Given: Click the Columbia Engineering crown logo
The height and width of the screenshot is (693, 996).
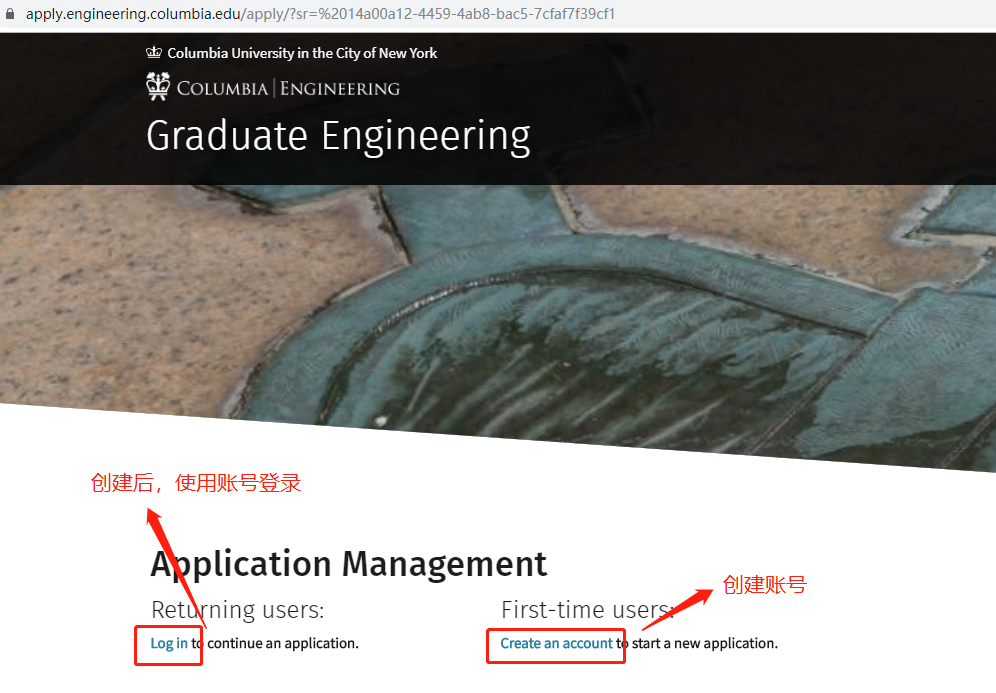Looking at the screenshot, I should pos(158,86).
